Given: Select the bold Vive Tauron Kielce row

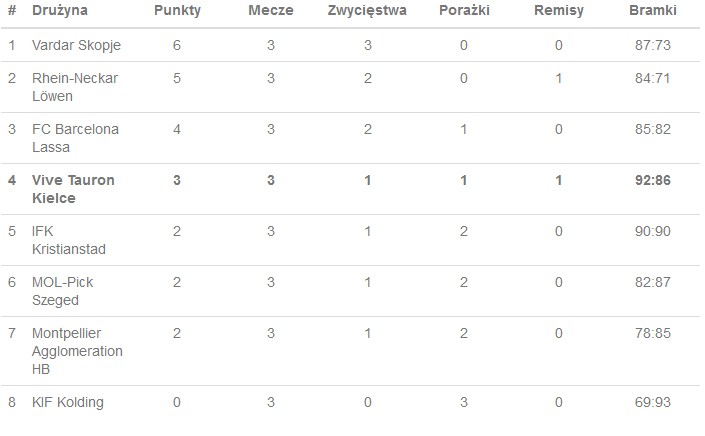Looking at the screenshot, I should pyautogui.click(x=351, y=189).
